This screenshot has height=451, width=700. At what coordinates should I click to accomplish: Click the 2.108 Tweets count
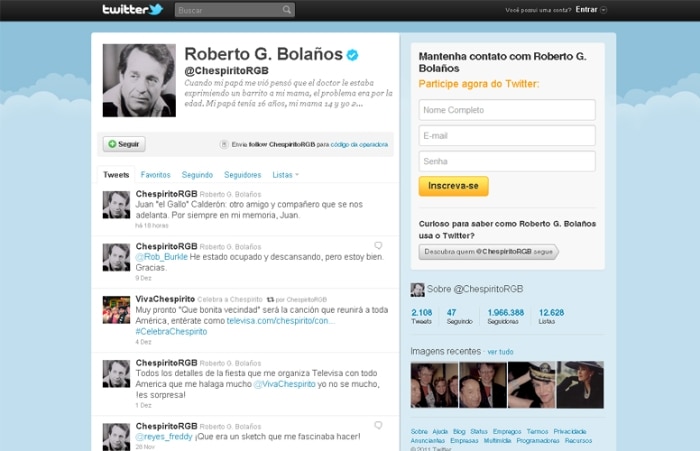[x=422, y=316]
